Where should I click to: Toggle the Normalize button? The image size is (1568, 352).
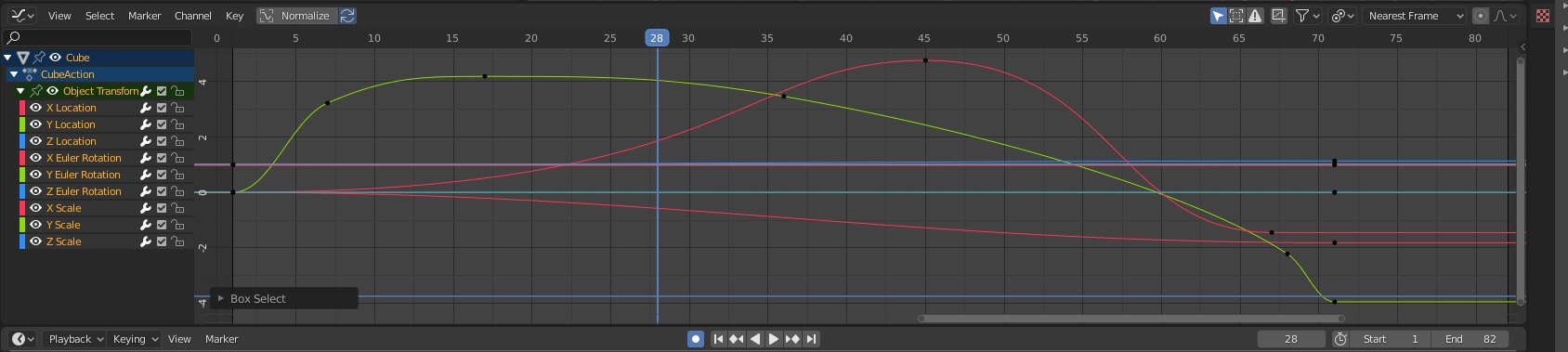click(x=296, y=16)
